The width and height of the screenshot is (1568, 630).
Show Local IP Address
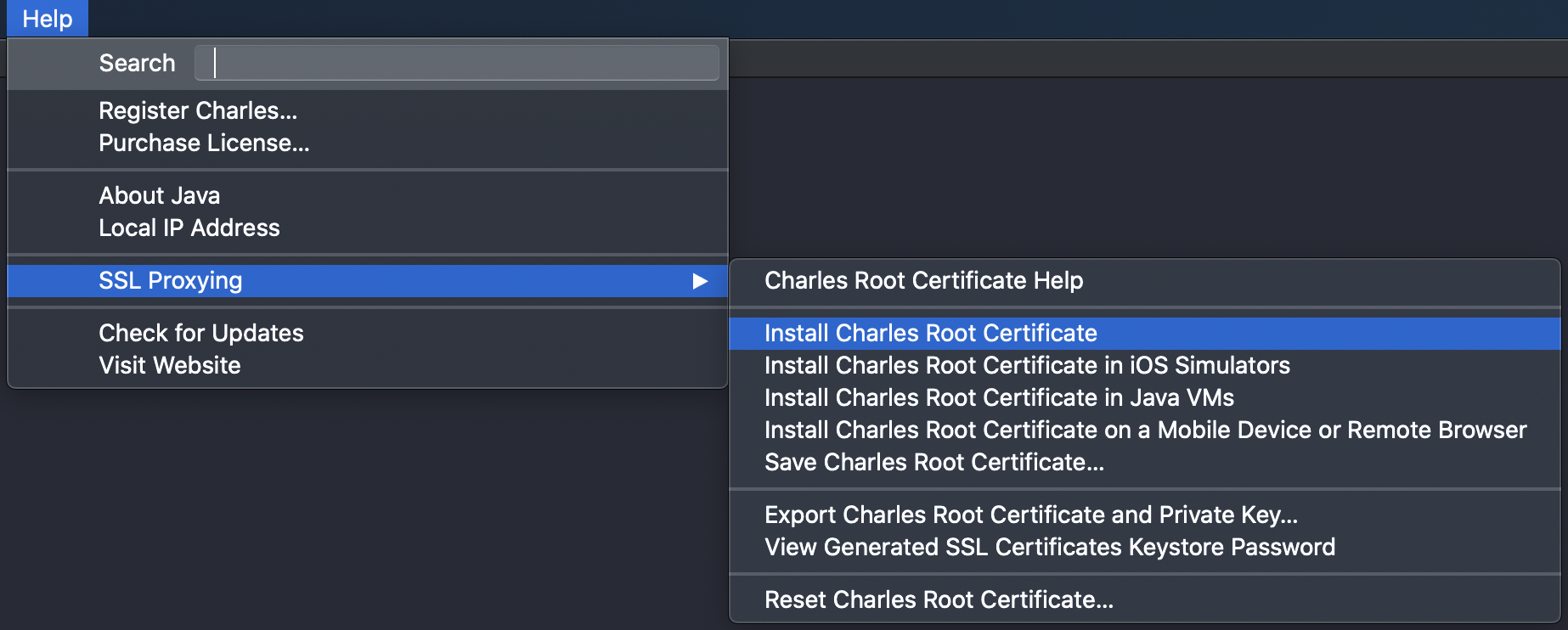(x=367, y=228)
